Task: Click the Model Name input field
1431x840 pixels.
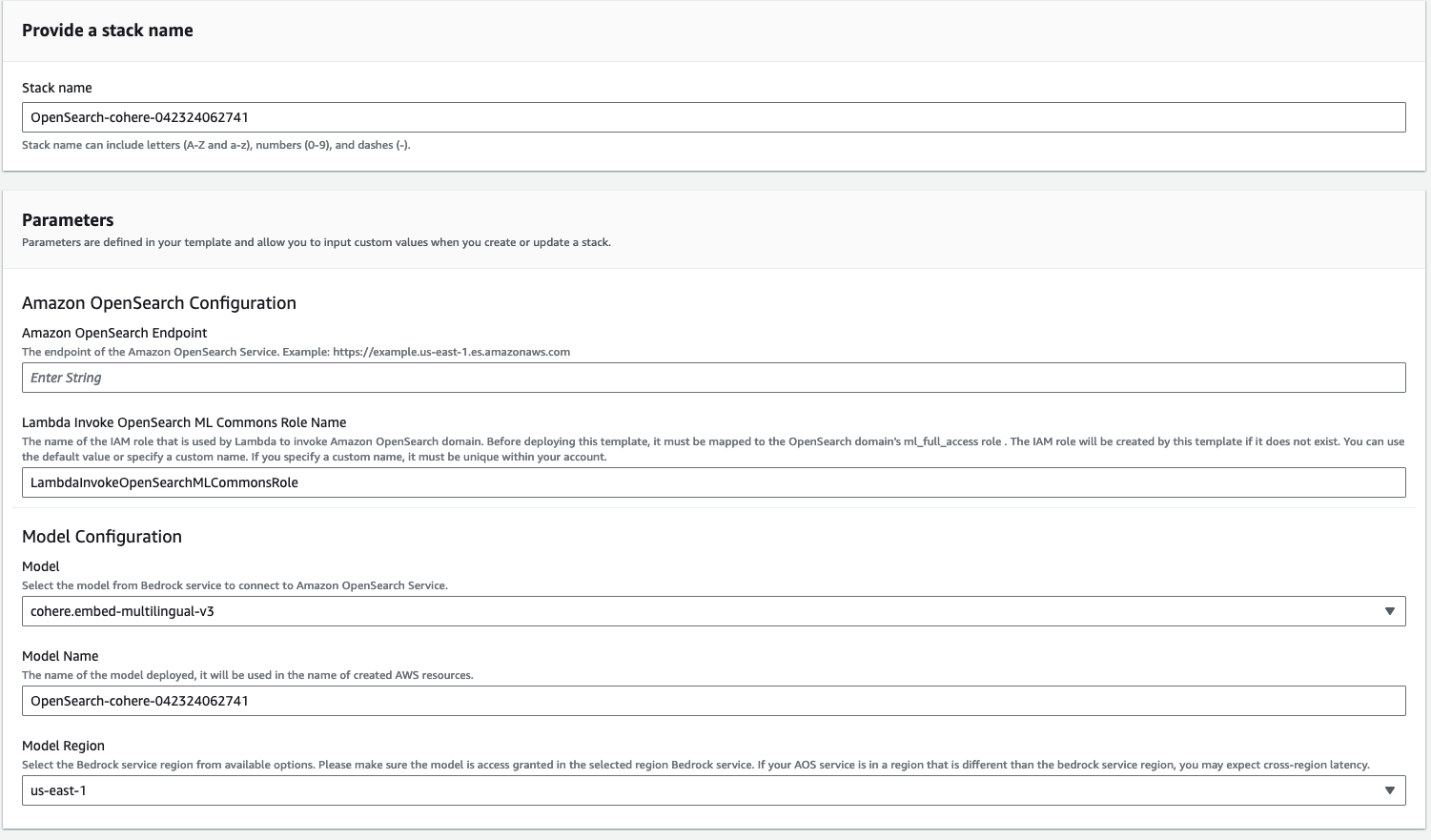Action: 713,701
